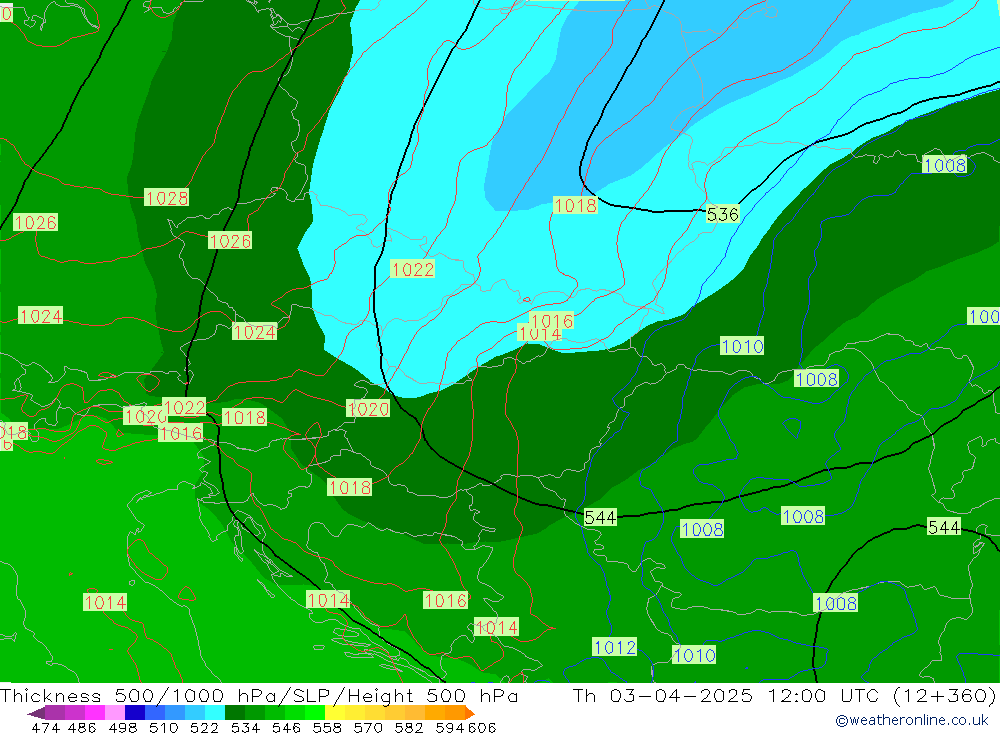Click the bright magenta legend swatch
The width and height of the screenshot is (1000, 733).
point(94,712)
